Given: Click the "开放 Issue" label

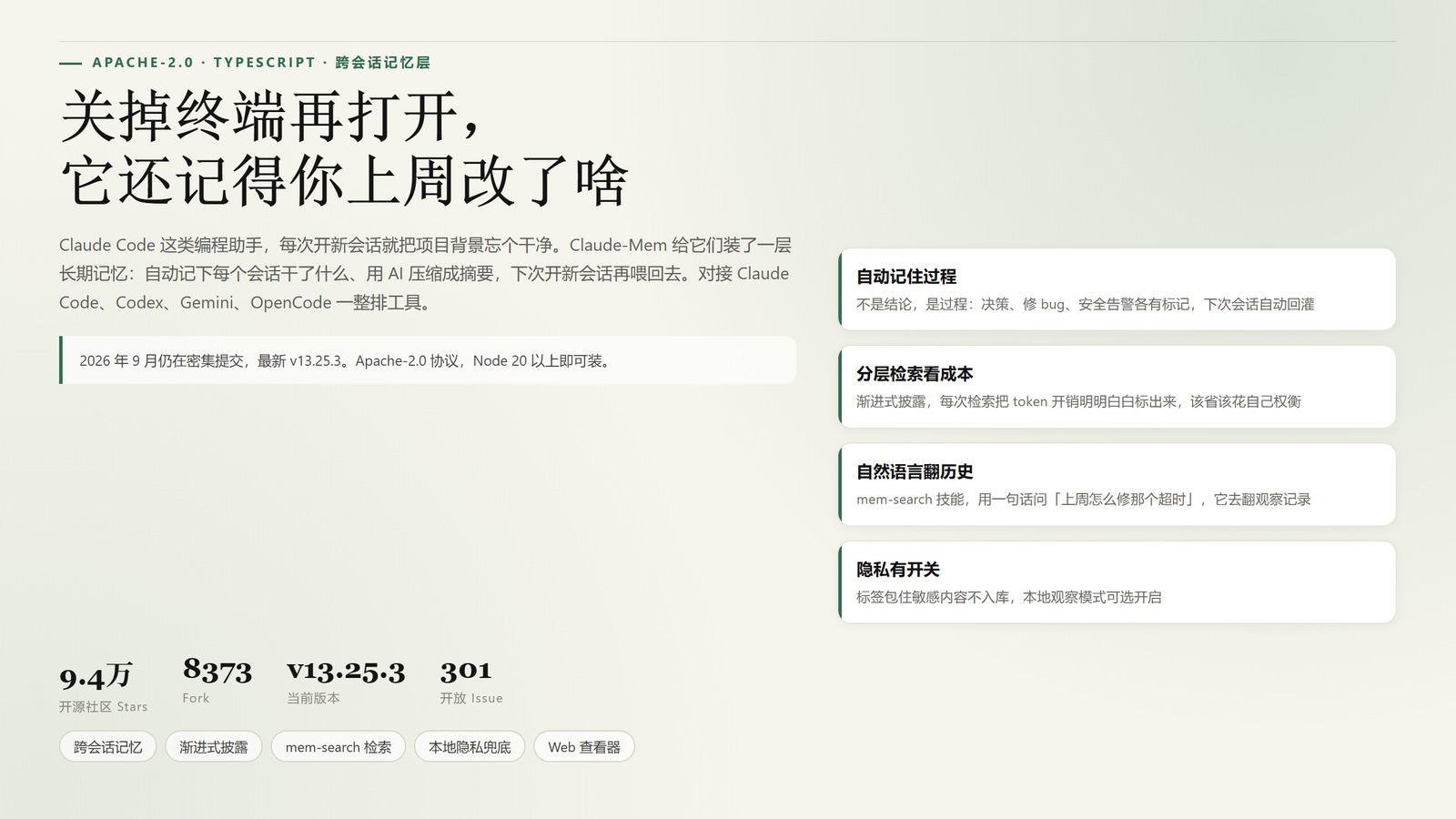Looking at the screenshot, I should [471, 698].
